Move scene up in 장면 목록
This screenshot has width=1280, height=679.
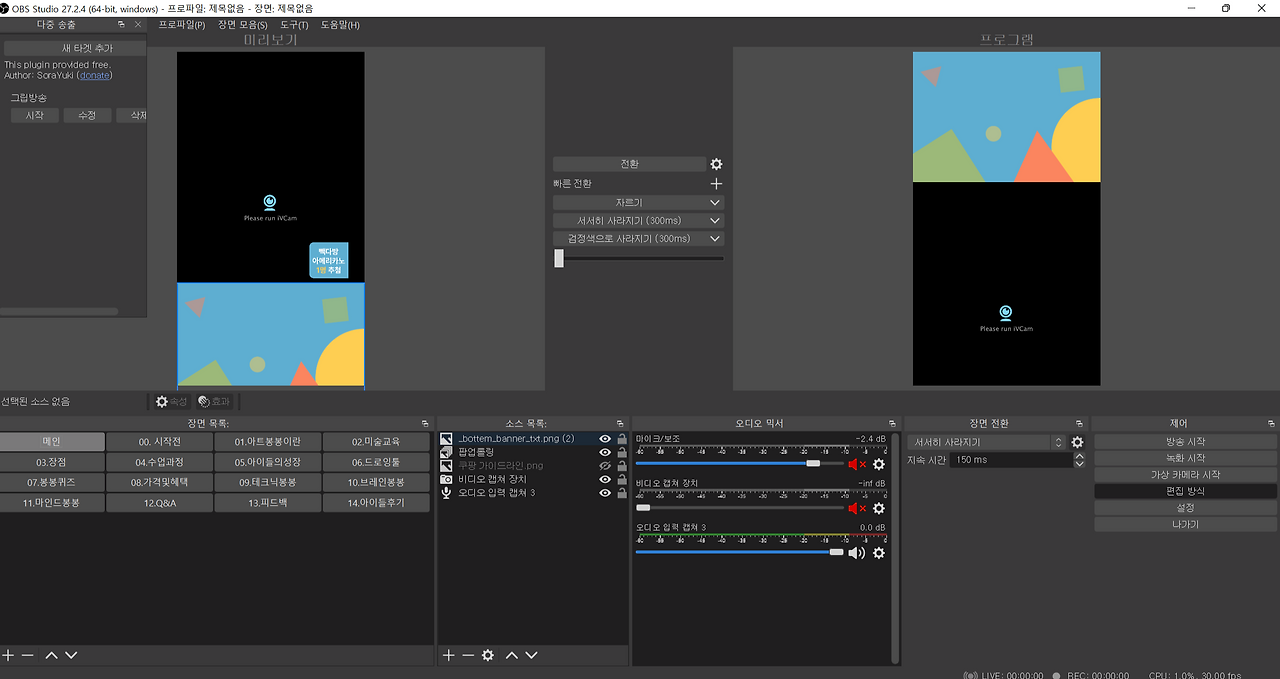pyautogui.click(x=52, y=655)
